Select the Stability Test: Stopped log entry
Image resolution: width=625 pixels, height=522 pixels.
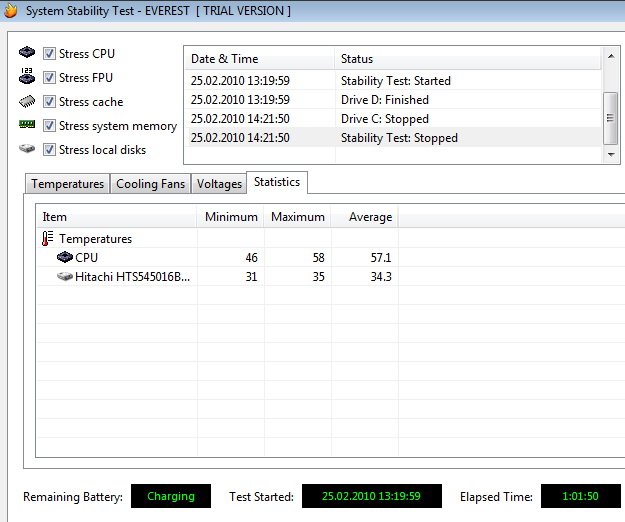click(399, 138)
